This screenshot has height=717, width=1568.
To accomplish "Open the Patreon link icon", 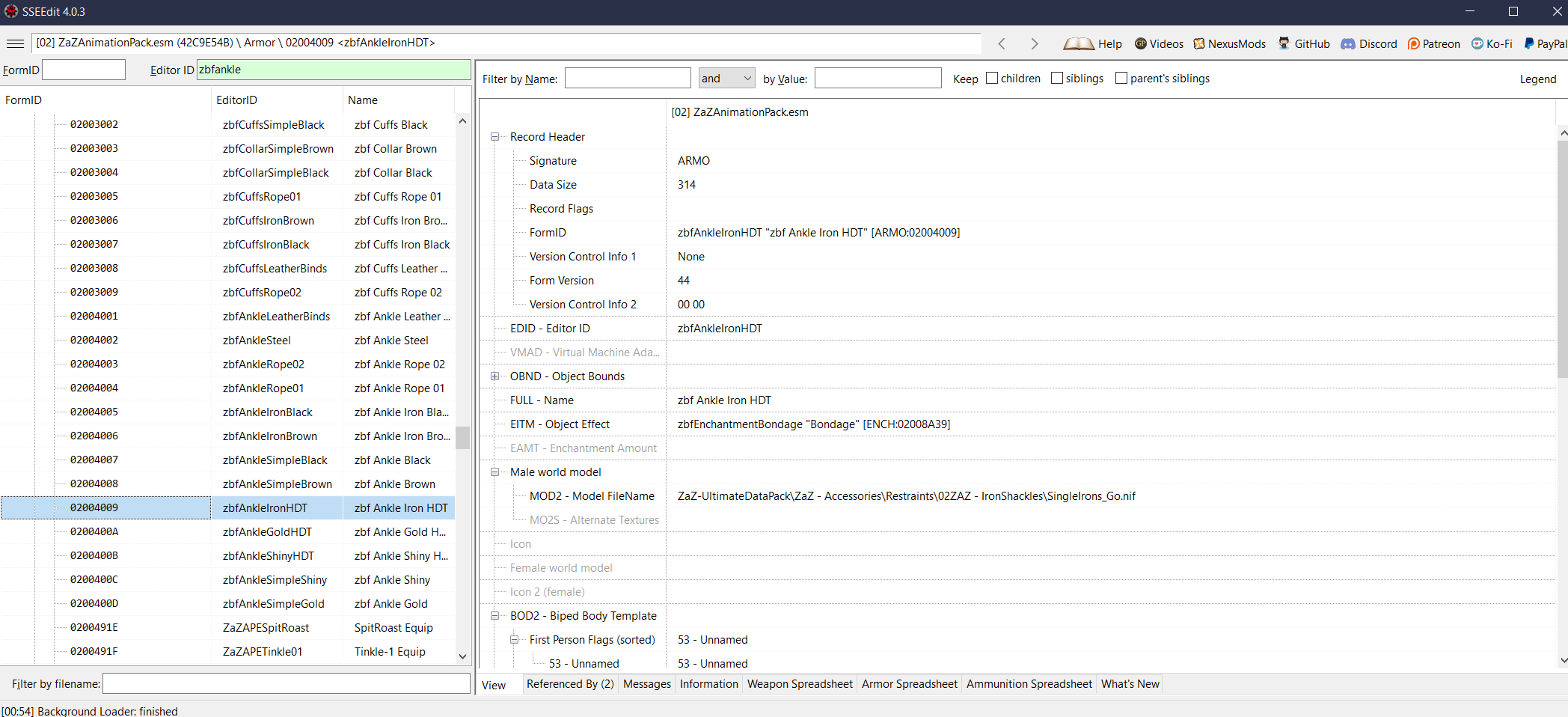I will pos(1414,43).
